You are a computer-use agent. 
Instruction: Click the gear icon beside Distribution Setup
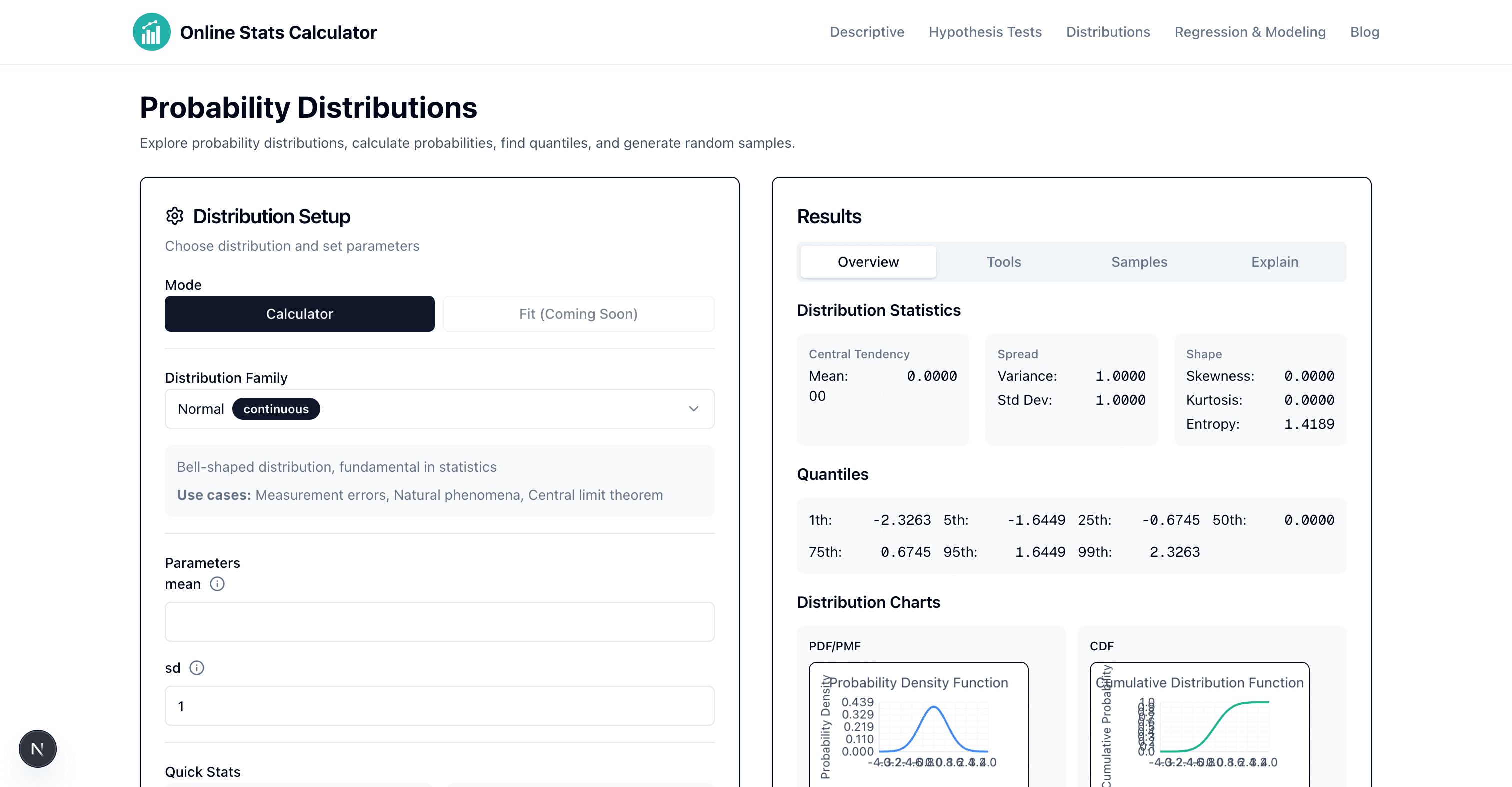click(175, 216)
